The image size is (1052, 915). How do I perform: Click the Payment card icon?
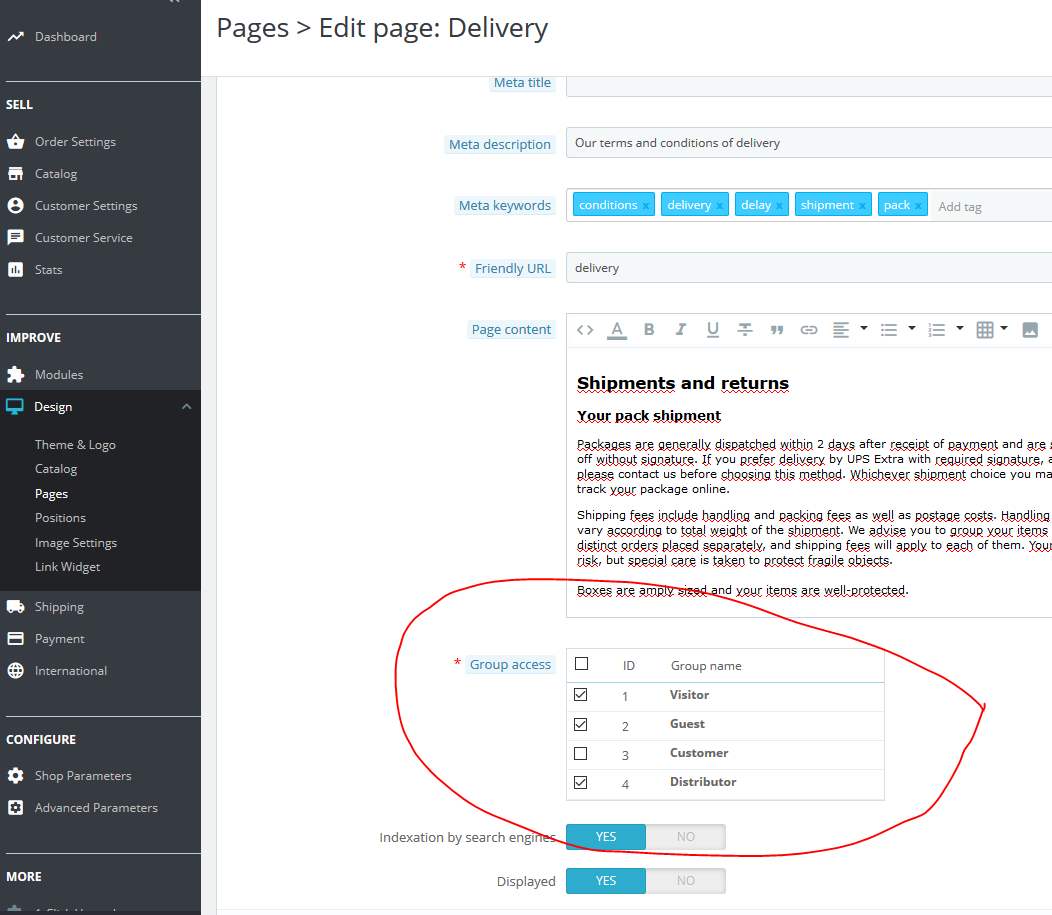[15, 639]
